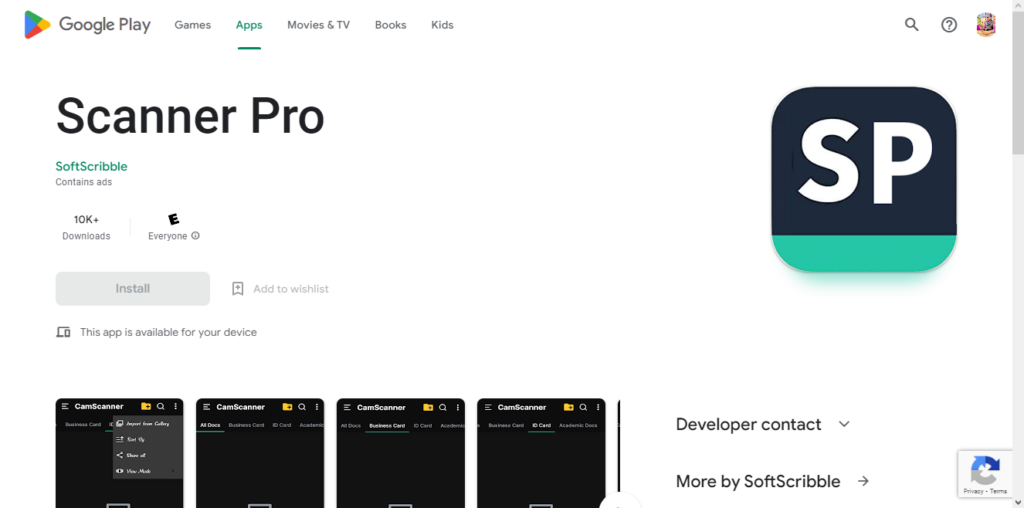Select the Apps tab

coord(249,25)
